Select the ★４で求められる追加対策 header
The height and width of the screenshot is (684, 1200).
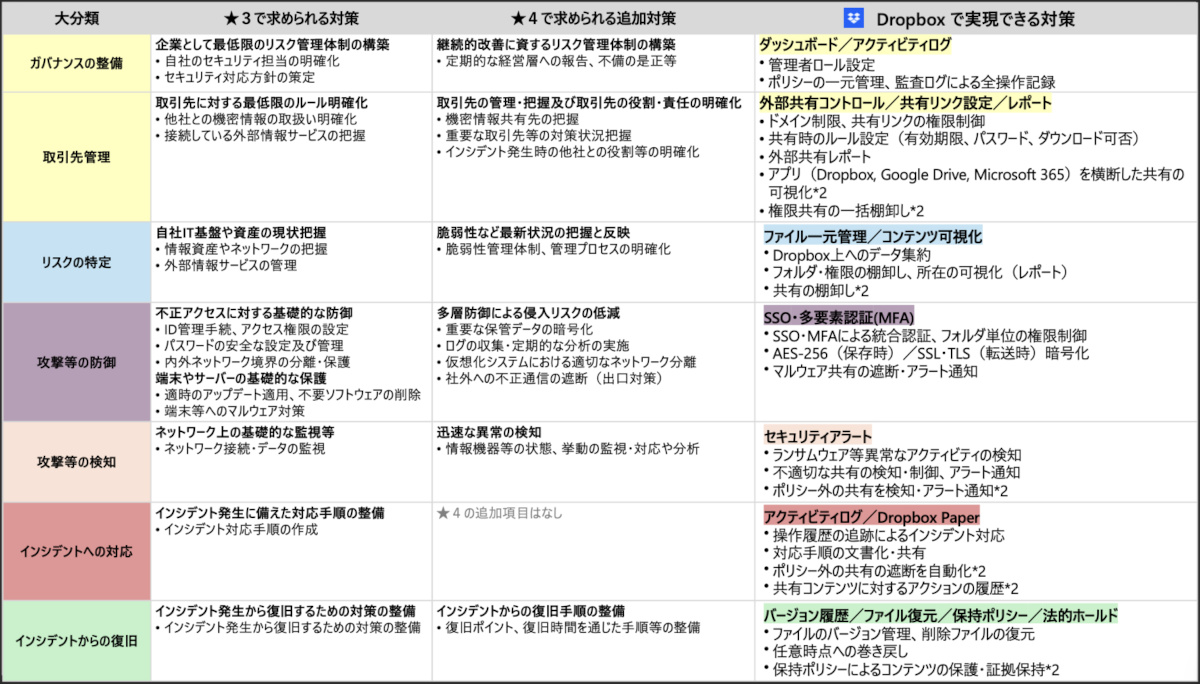click(x=593, y=18)
